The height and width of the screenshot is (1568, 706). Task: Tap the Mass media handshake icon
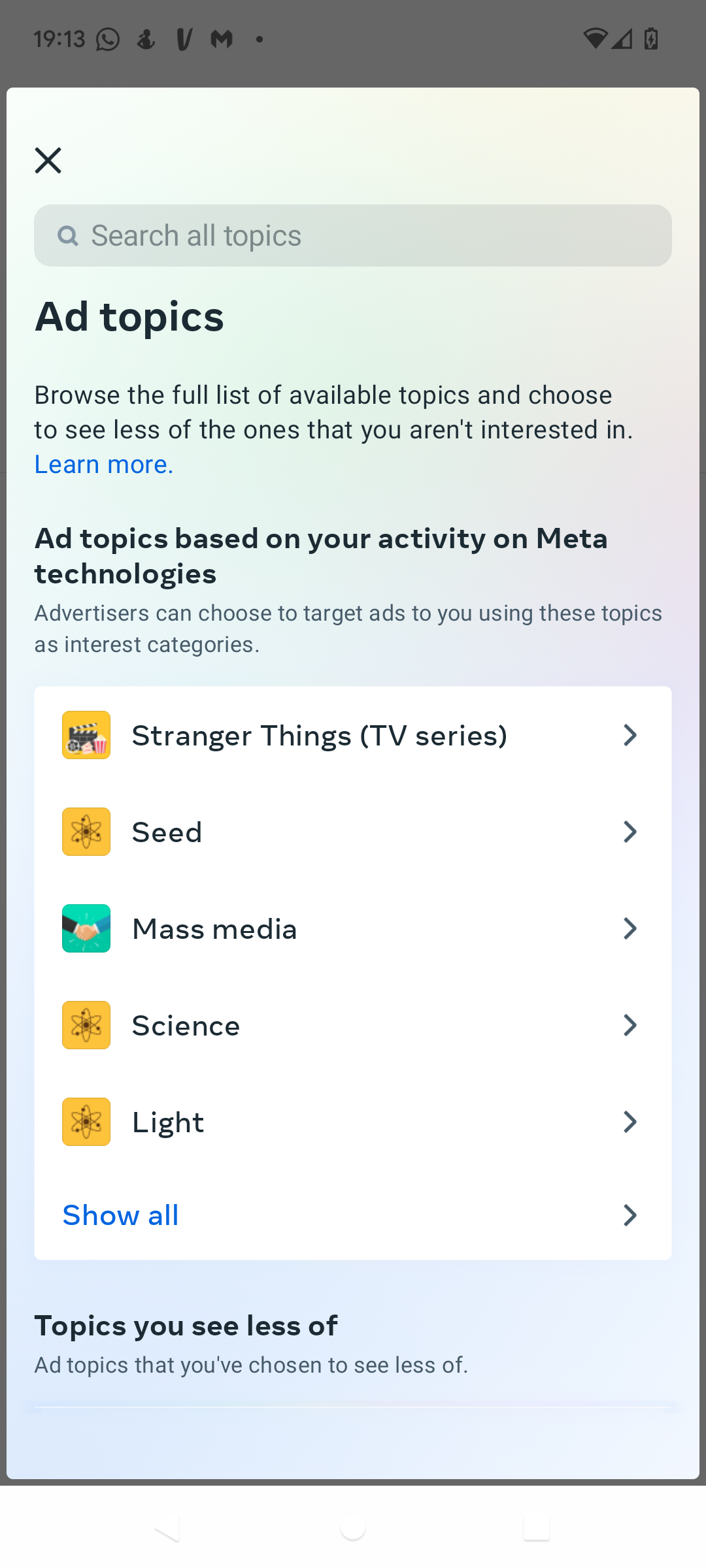(x=86, y=928)
